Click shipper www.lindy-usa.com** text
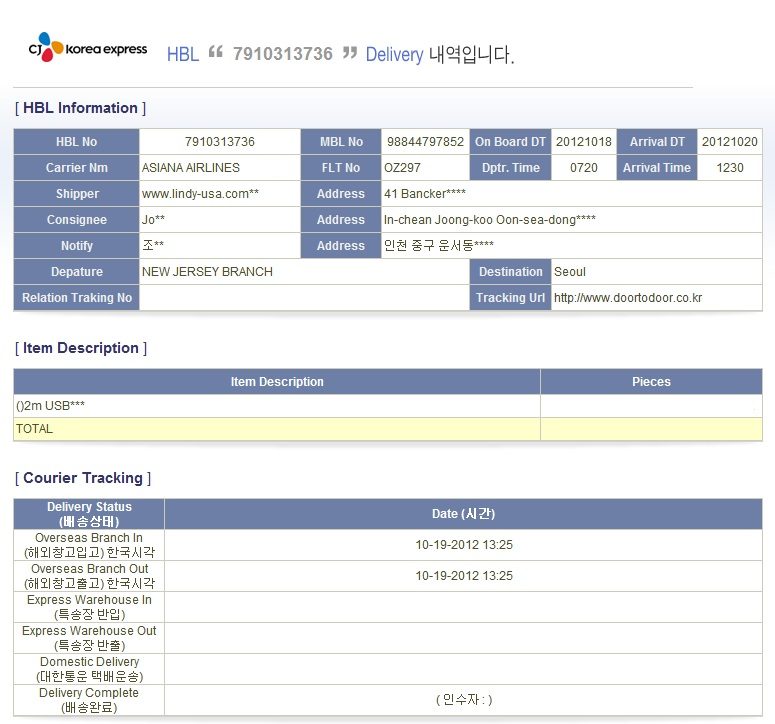 tap(200, 194)
